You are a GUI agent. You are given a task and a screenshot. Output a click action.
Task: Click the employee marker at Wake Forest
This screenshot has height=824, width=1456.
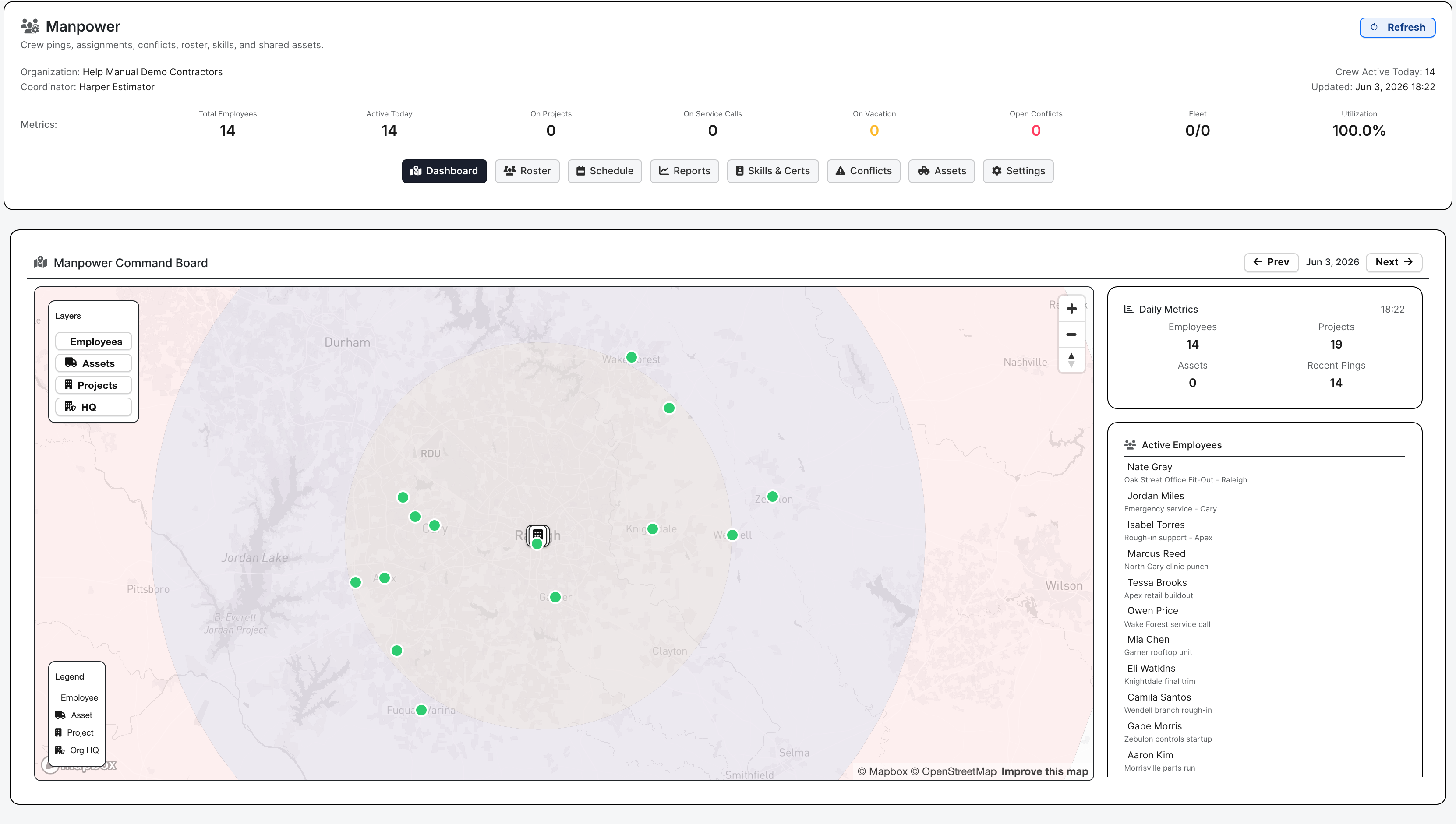632,358
